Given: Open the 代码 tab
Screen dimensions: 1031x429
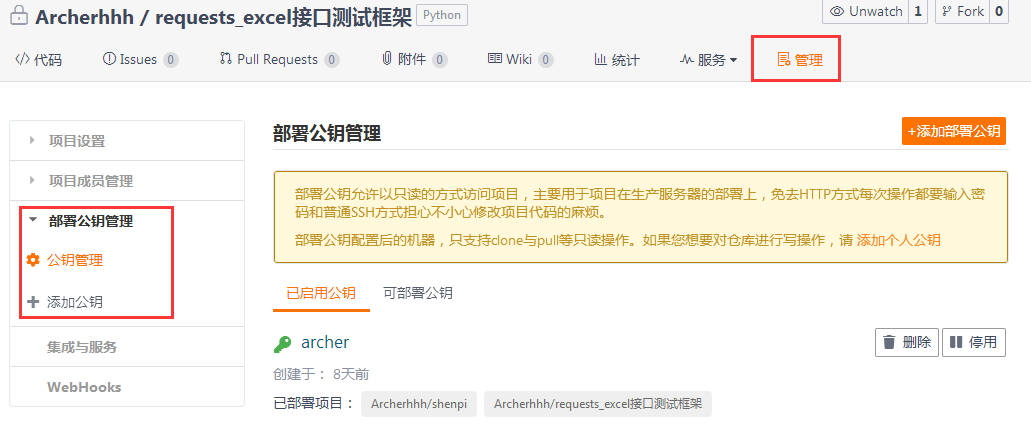Looking at the screenshot, I should 38,60.
